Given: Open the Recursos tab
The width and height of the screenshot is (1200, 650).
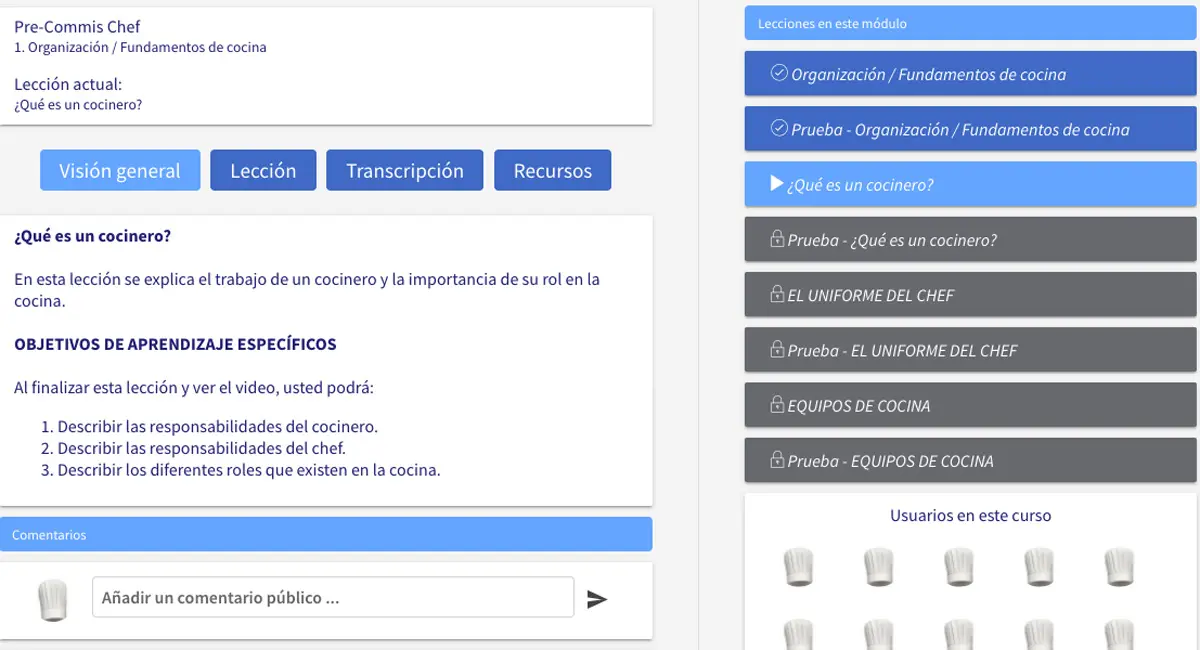Looking at the screenshot, I should tap(552, 170).
